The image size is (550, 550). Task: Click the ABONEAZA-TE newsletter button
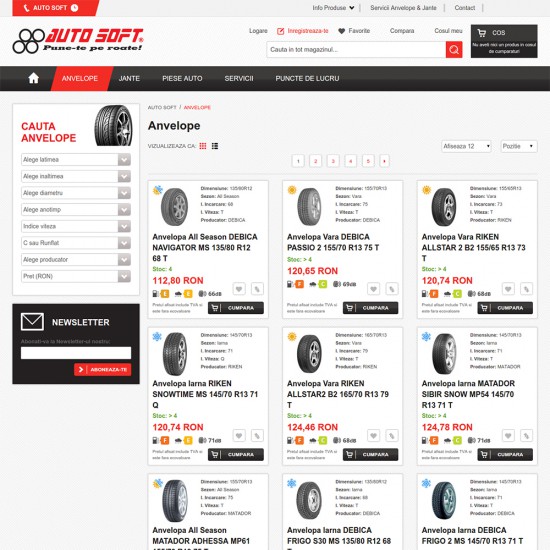pos(103,370)
